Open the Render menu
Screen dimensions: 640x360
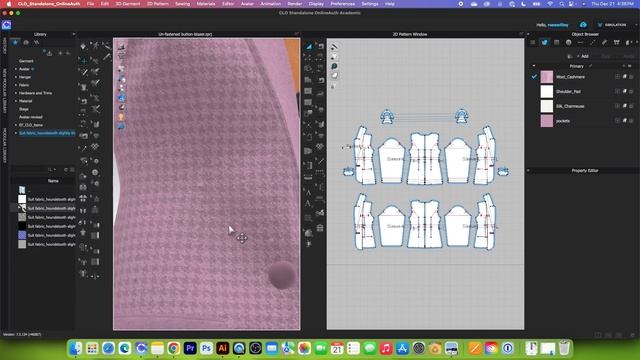coord(295,4)
